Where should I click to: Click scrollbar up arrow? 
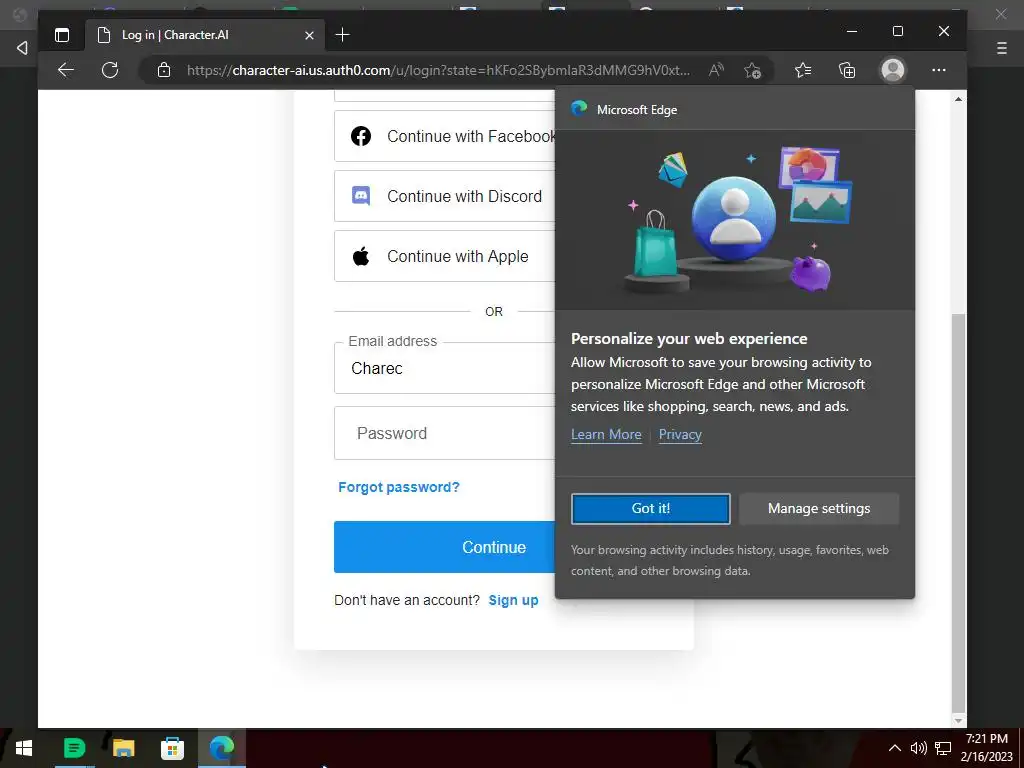[x=958, y=99]
